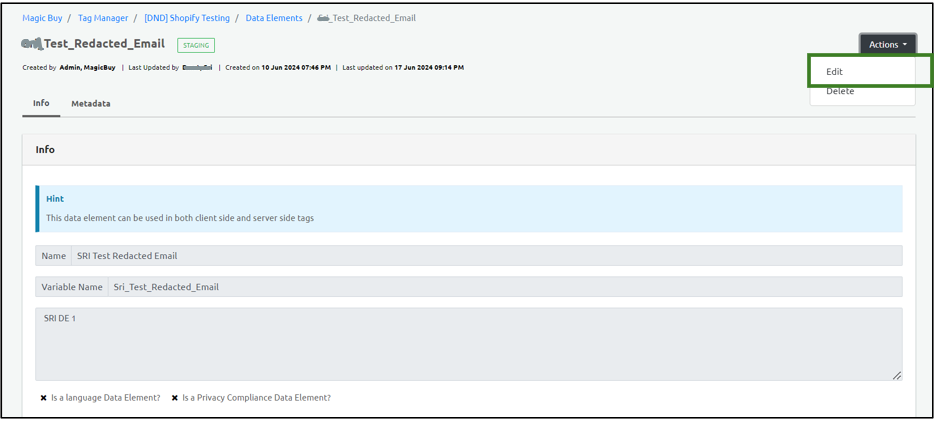
Task: Select the Info tab
Action: pyautogui.click(x=41, y=103)
